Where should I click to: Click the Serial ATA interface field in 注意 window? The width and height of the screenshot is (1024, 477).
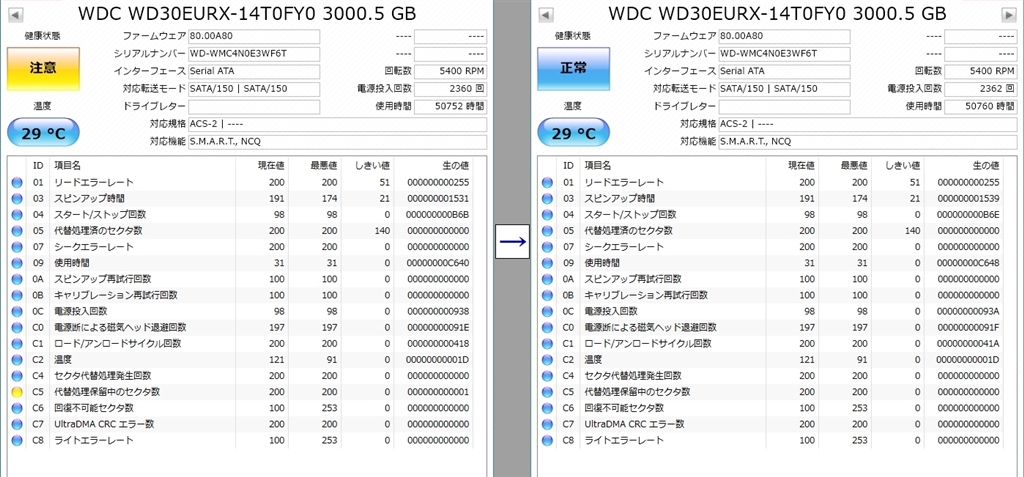coord(254,71)
